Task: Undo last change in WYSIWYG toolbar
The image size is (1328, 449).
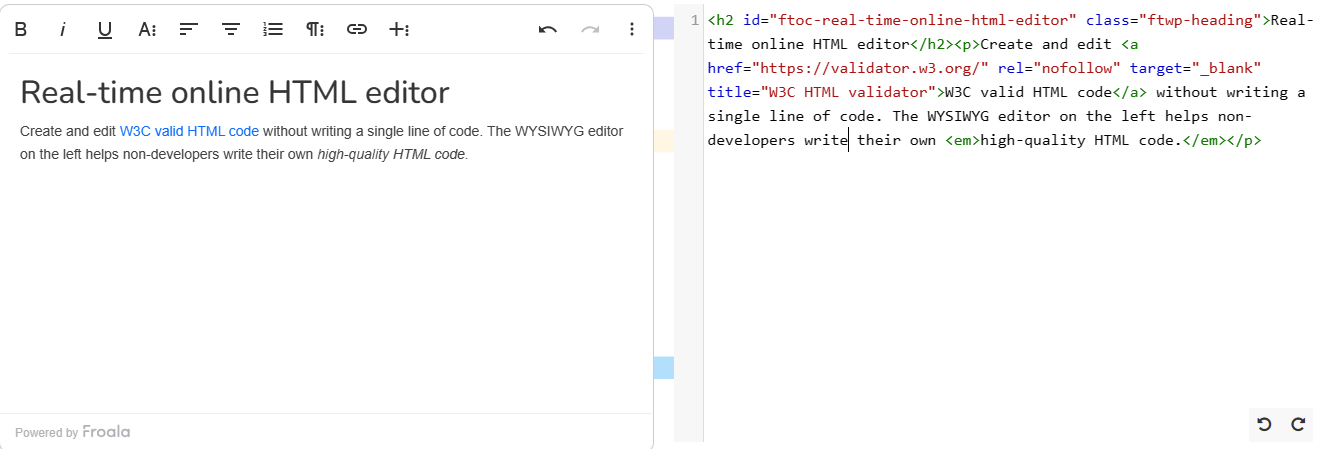Action: click(x=547, y=29)
